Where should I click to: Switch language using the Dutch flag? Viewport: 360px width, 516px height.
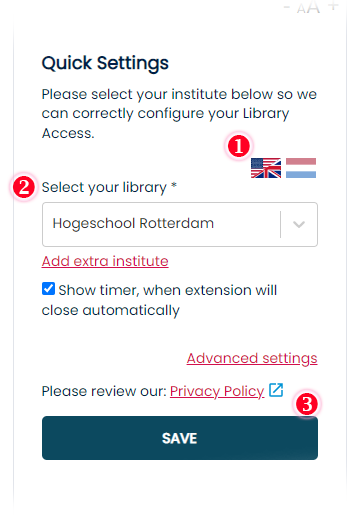point(301,168)
